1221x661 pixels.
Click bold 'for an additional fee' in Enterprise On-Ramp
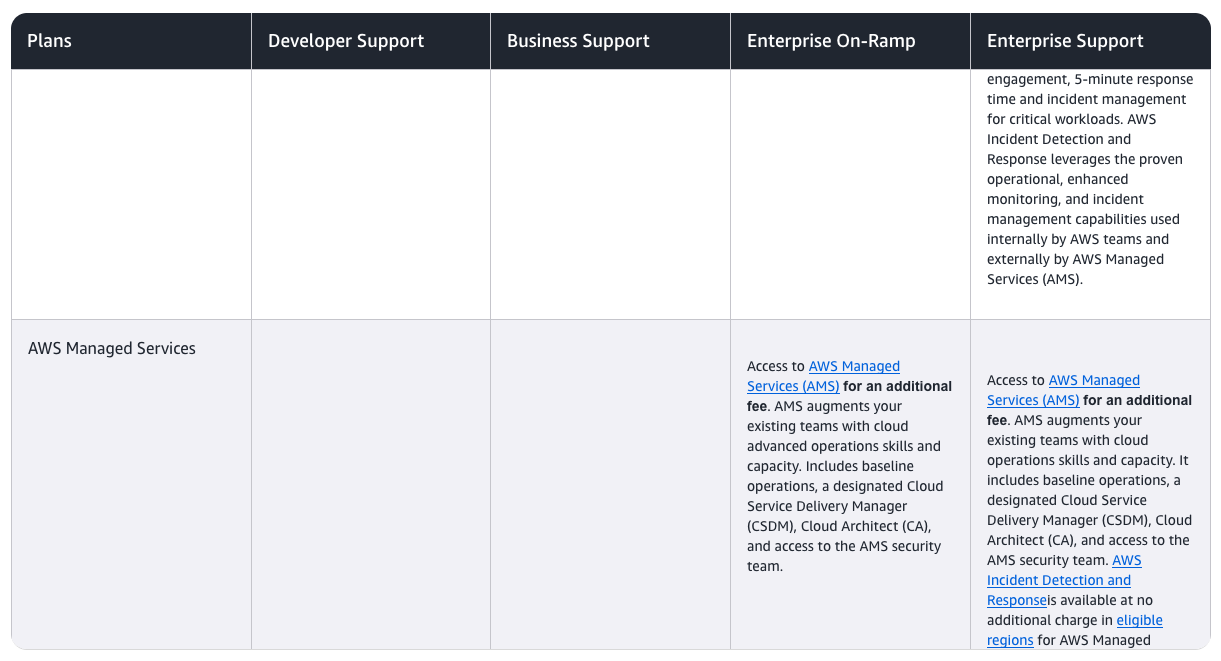(x=897, y=387)
